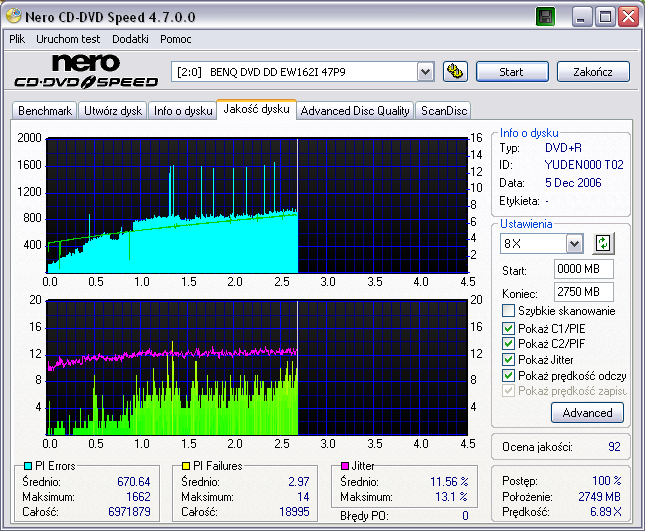Image resolution: width=645 pixels, height=531 pixels.
Task: Open the Uruchom test menu
Action: [68, 39]
